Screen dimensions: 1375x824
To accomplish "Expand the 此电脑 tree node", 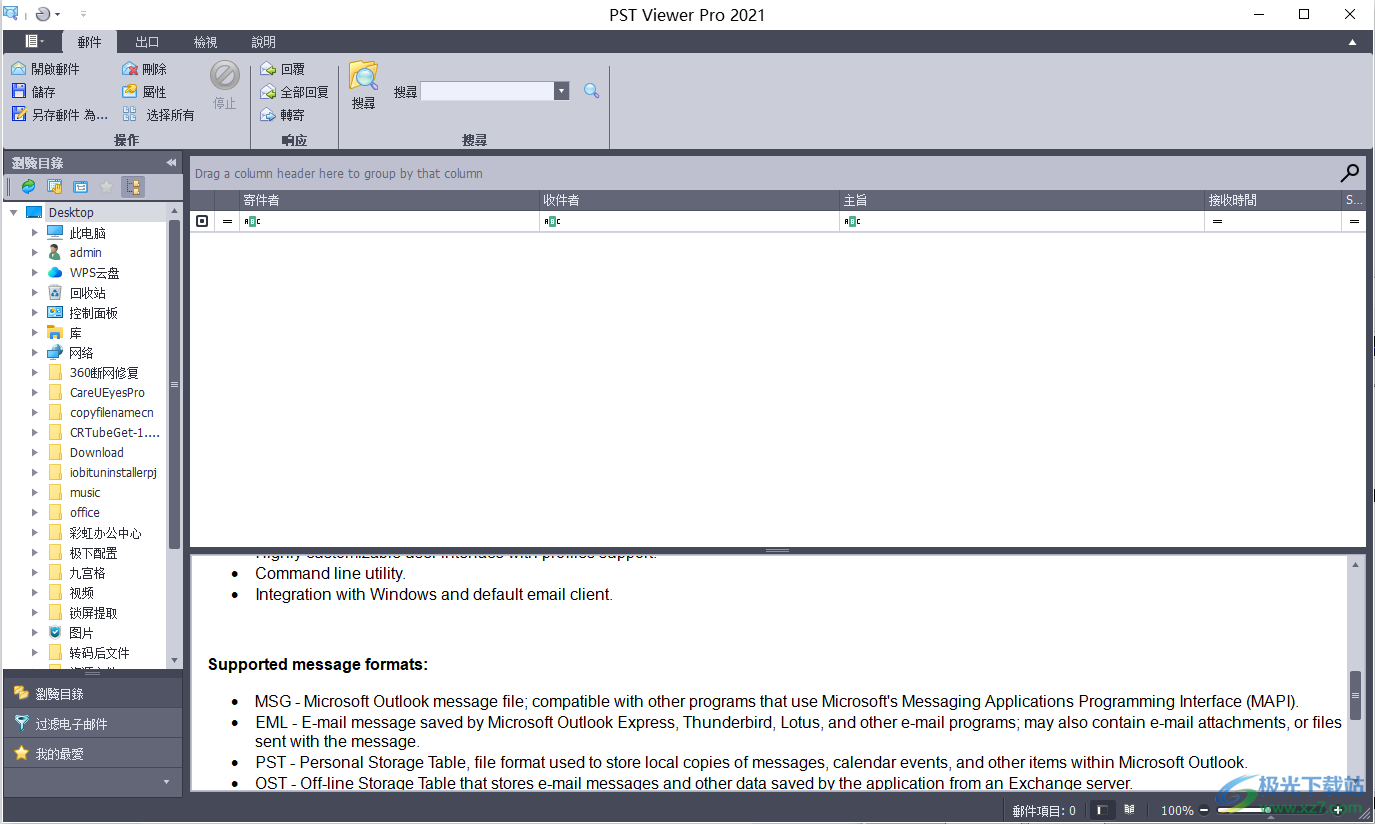I will coord(35,232).
